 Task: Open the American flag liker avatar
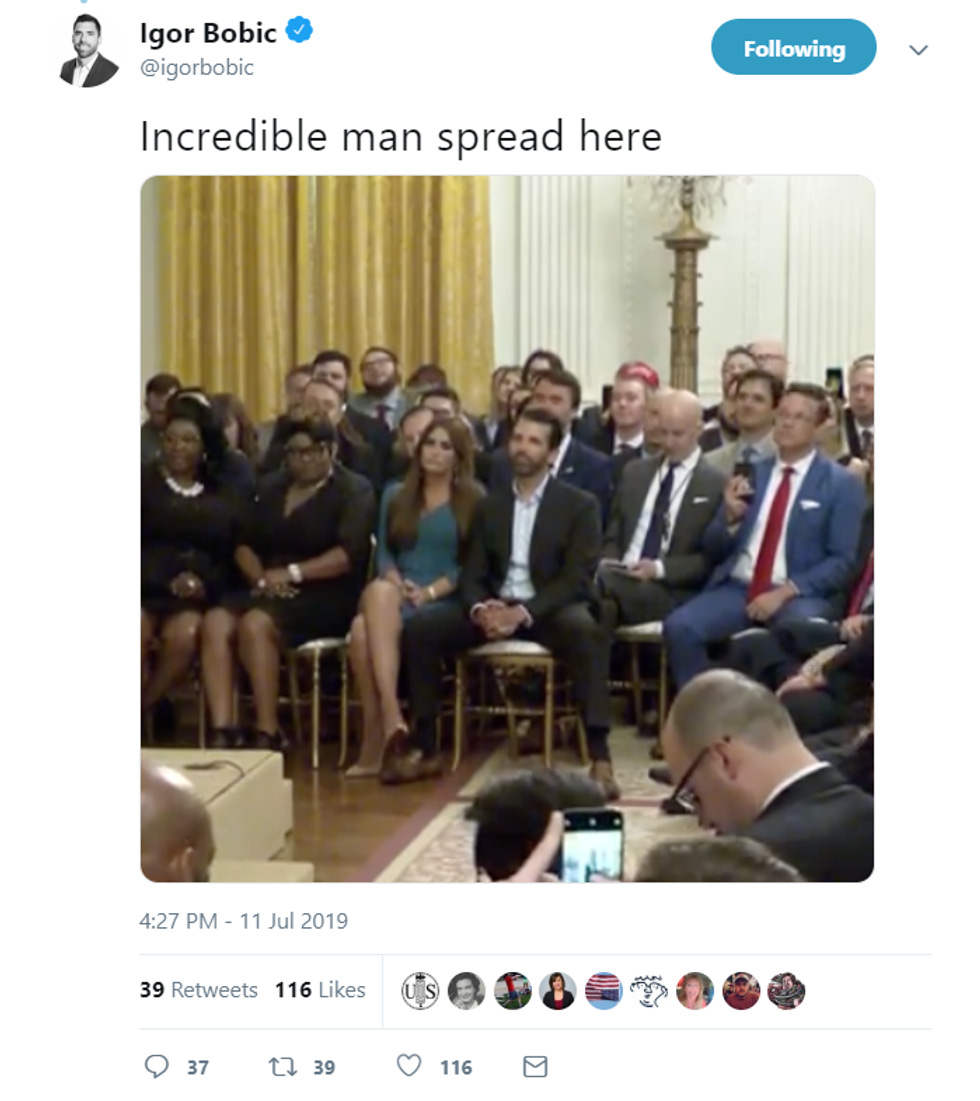pyautogui.click(x=604, y=991)
